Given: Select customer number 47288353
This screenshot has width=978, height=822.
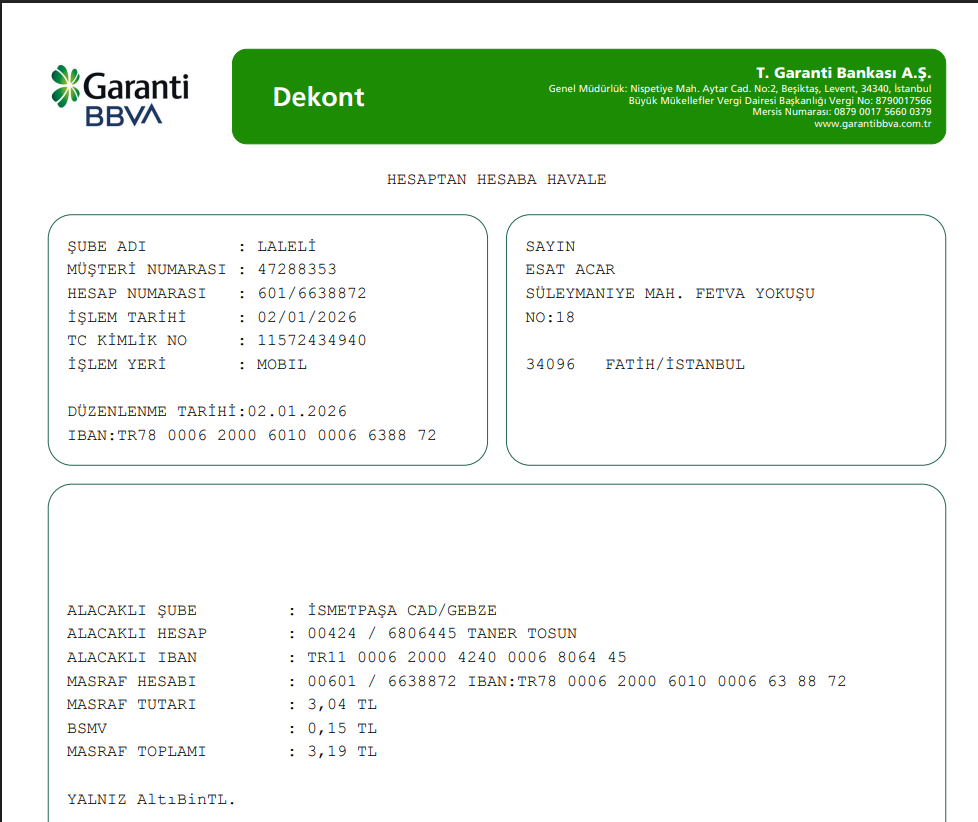Looking at the screenshot, I should click(297, 269).
